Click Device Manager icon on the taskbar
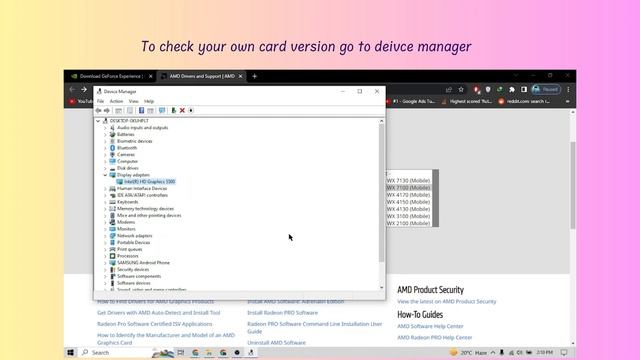The image size is (640, 360). tap(251, 352)
